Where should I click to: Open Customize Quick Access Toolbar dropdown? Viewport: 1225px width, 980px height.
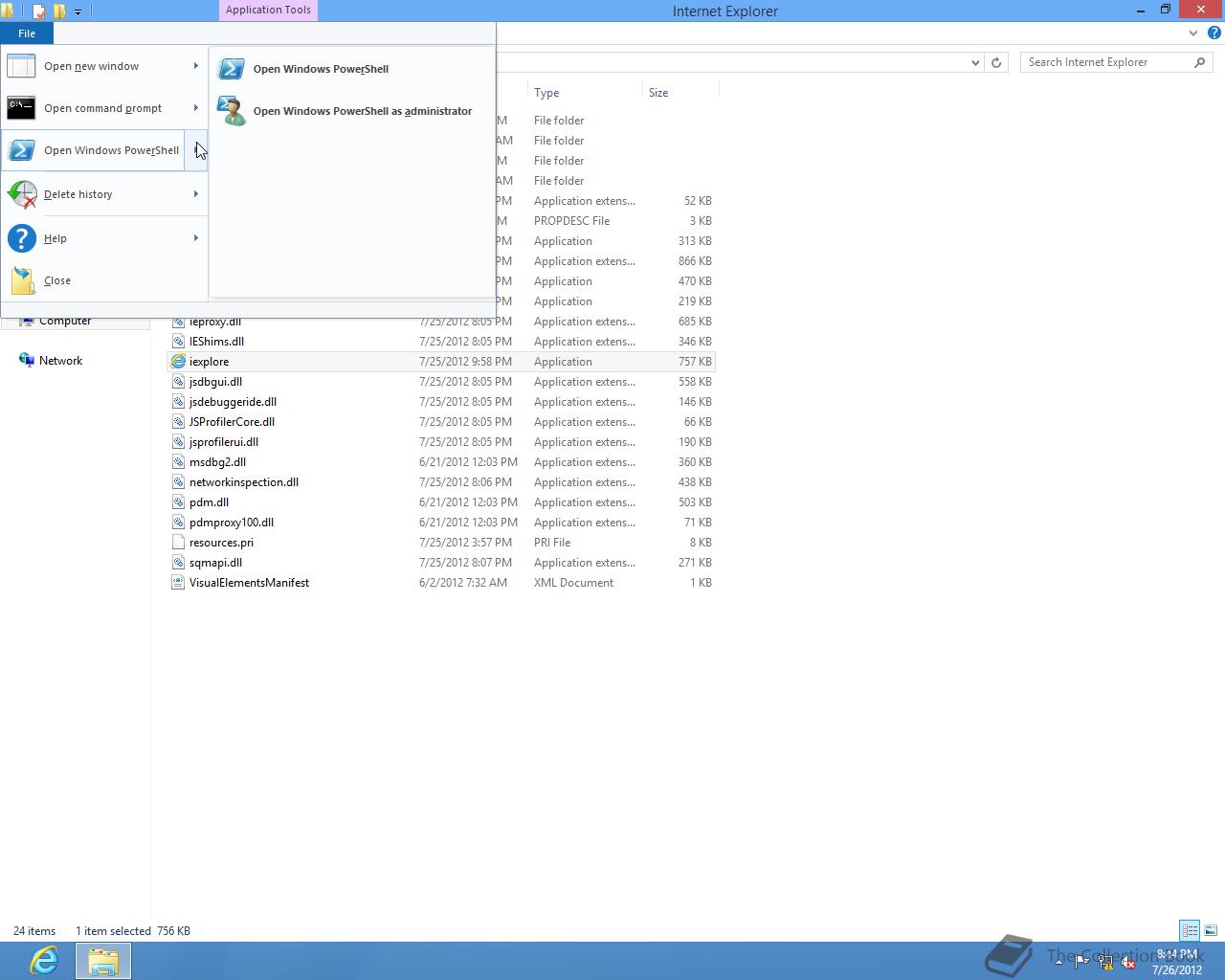click(78, 11)
